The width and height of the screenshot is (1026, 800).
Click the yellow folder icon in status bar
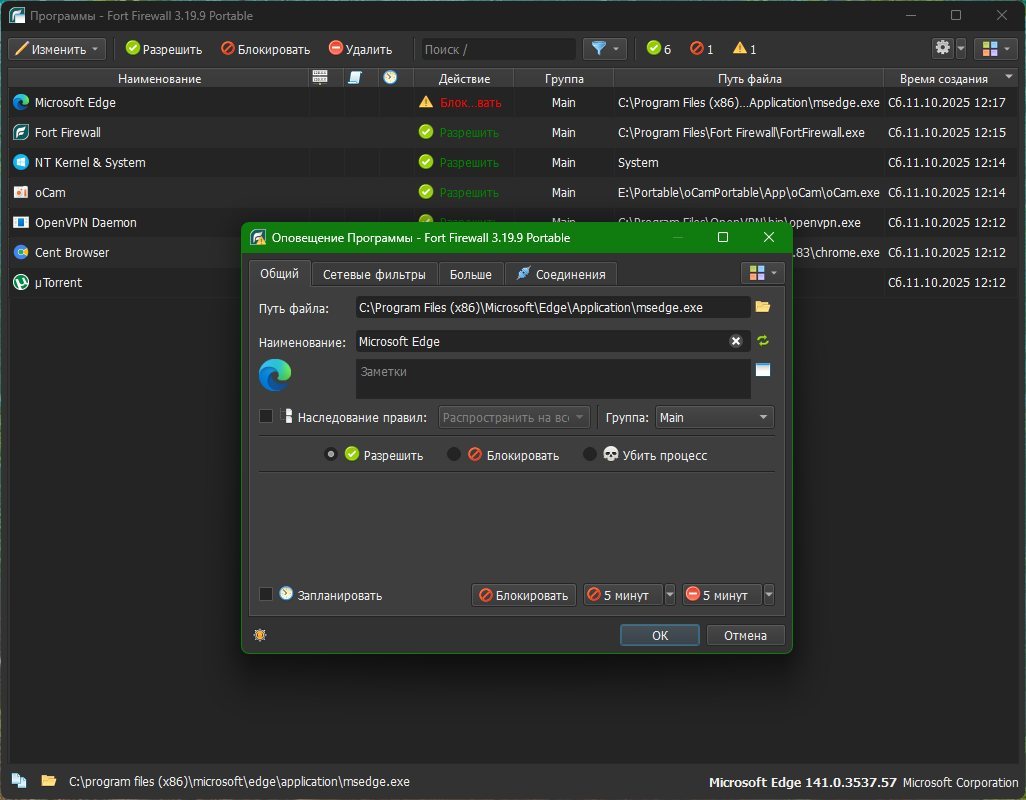tap(48, 781)
